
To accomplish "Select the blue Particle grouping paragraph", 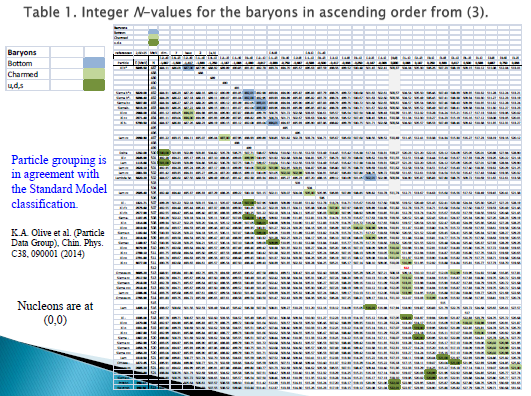I will (59, 182).
